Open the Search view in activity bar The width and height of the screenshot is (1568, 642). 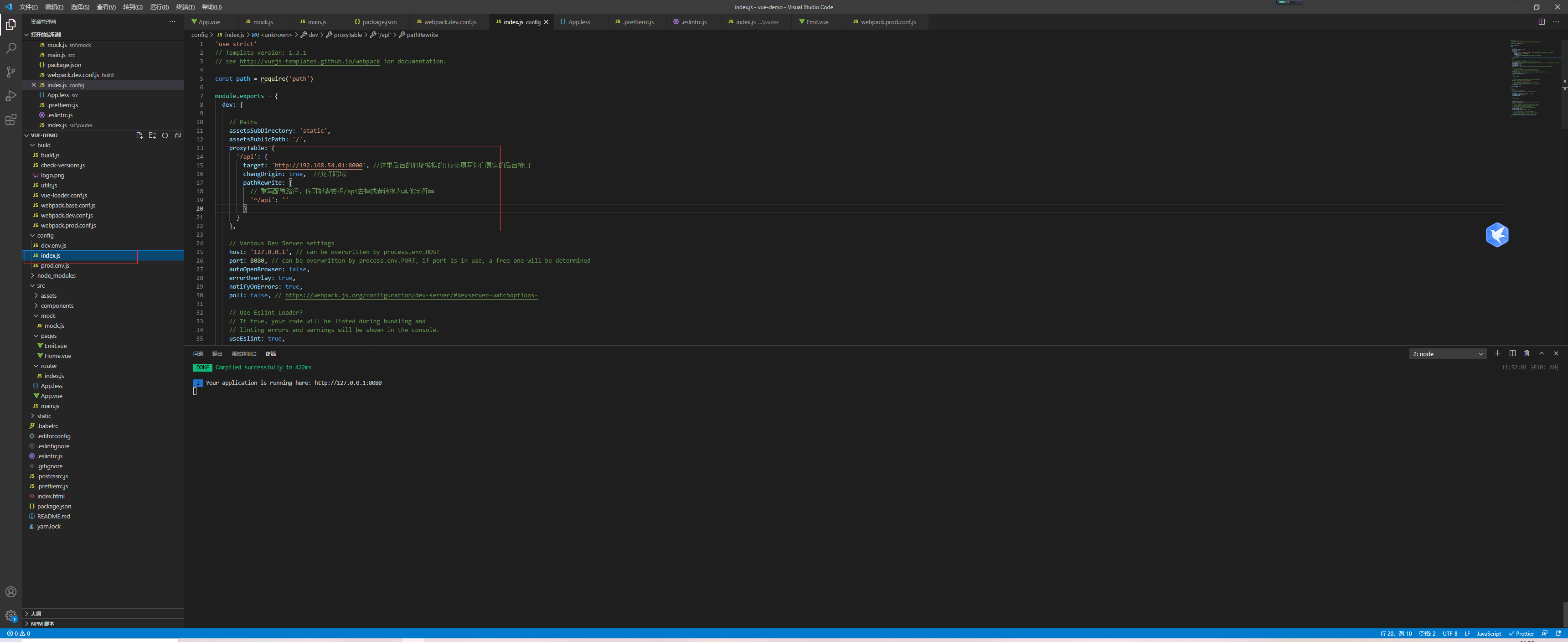pyautogui.click(x=10, y=47)
